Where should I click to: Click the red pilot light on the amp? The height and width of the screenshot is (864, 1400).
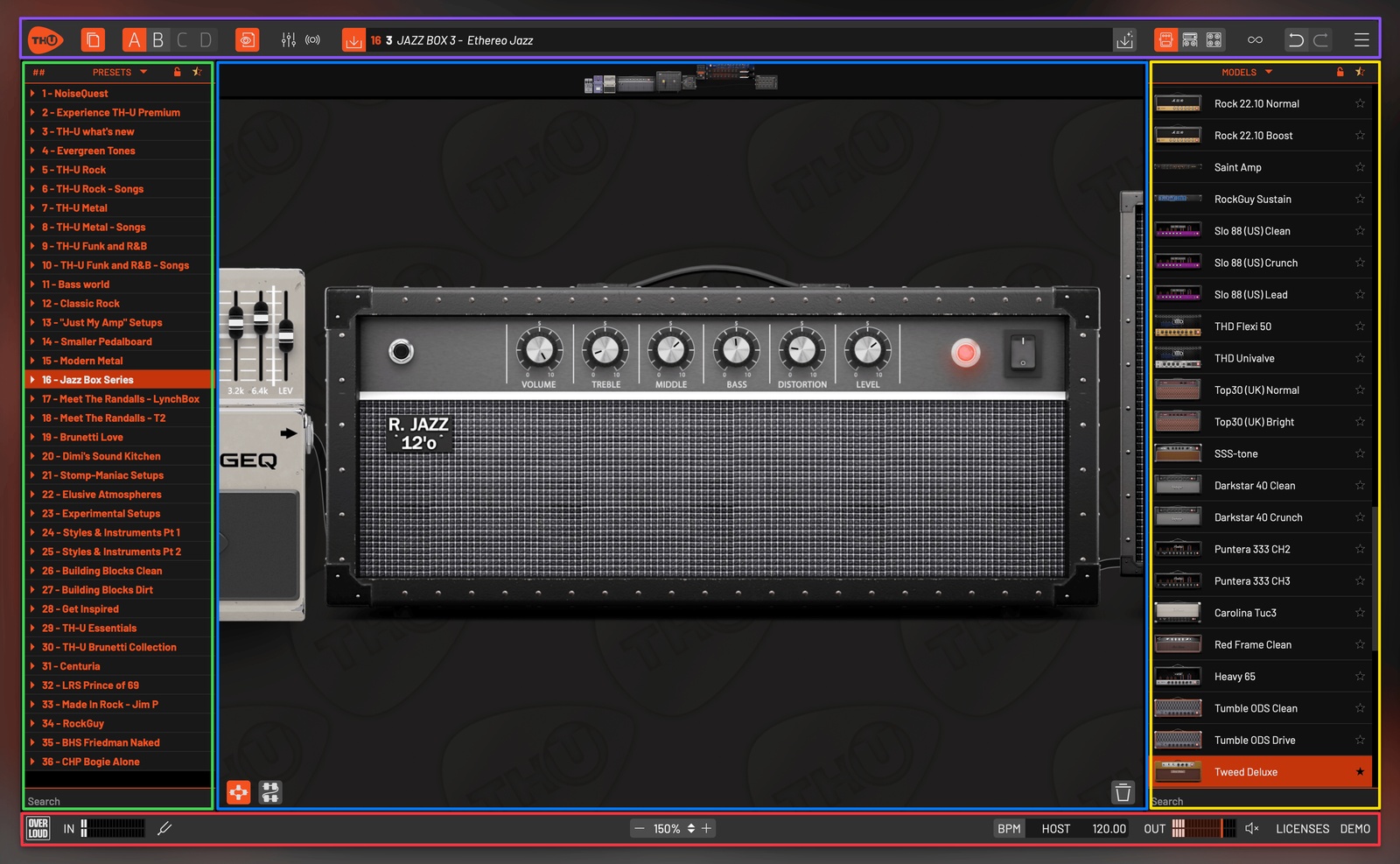(x=966, y=353)
